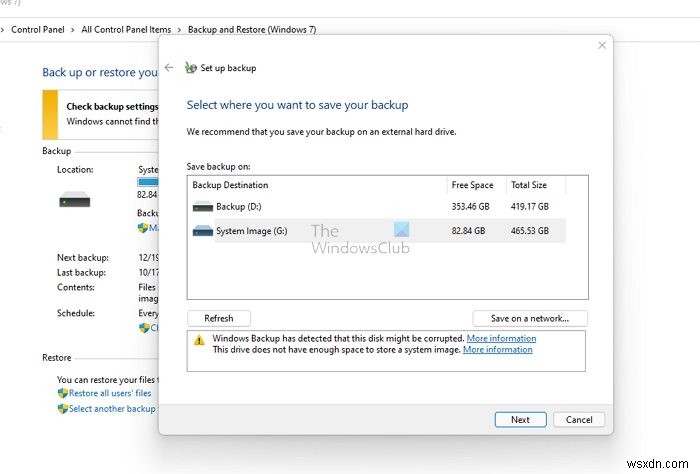Click the Location label in Backup section

click(x=75, y=170)
